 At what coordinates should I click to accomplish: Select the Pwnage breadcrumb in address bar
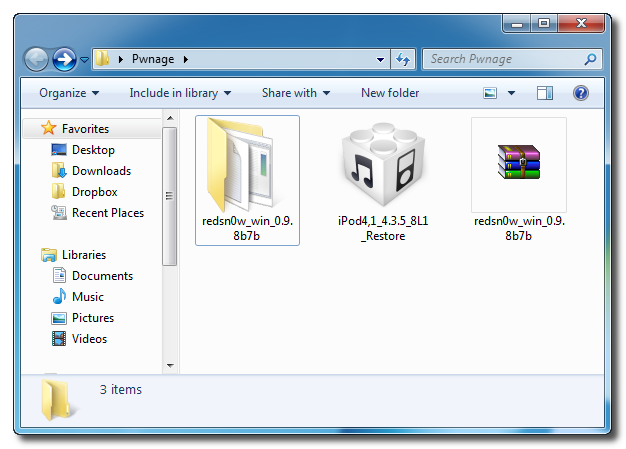153,59
